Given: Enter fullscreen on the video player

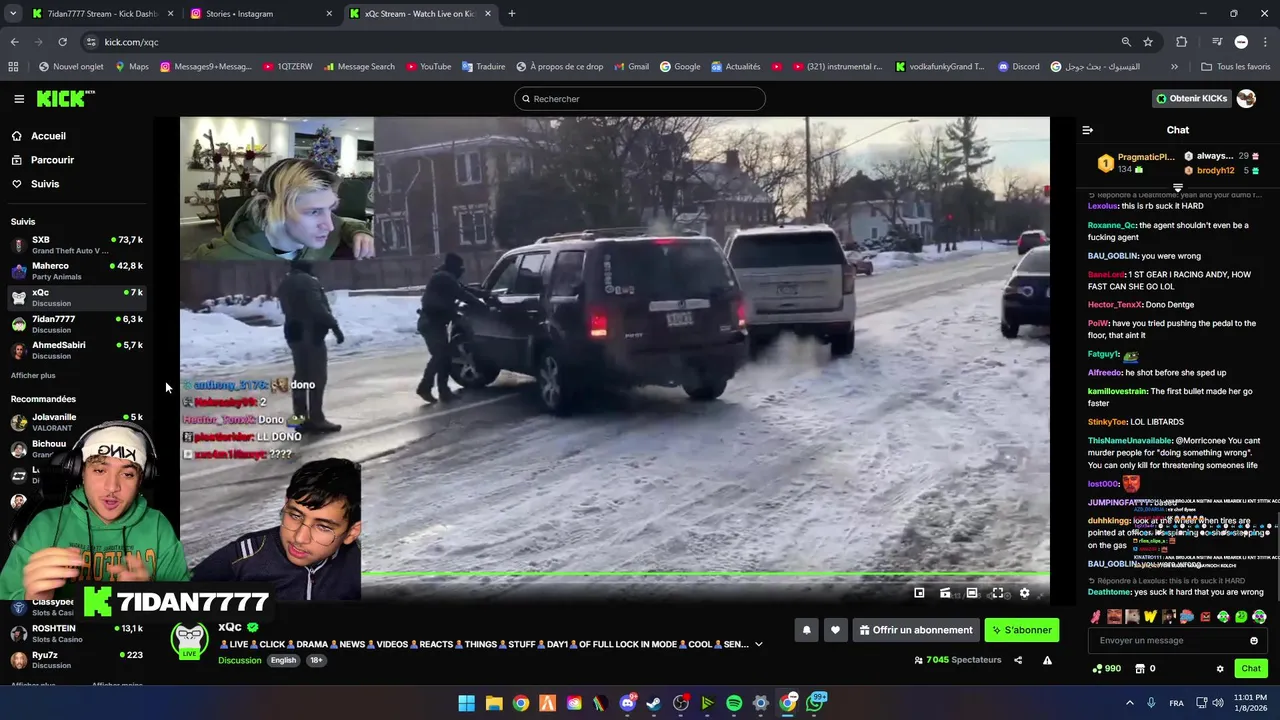Looking at the screenshot, I should [997, 593].
